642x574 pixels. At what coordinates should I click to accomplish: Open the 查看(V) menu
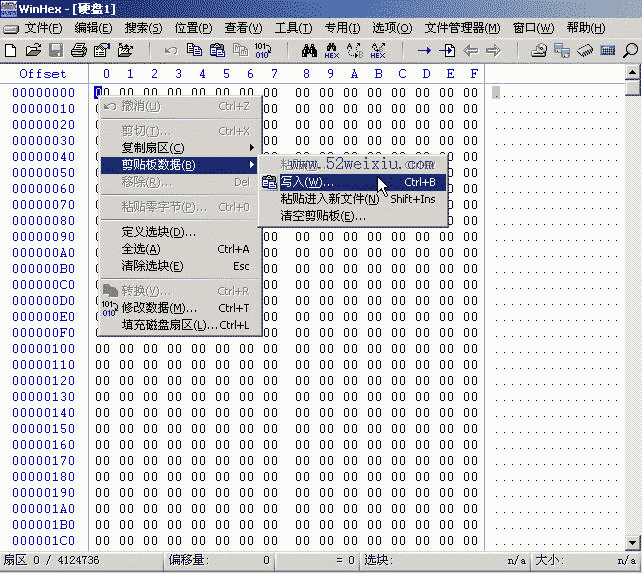(x=244, y=28)
